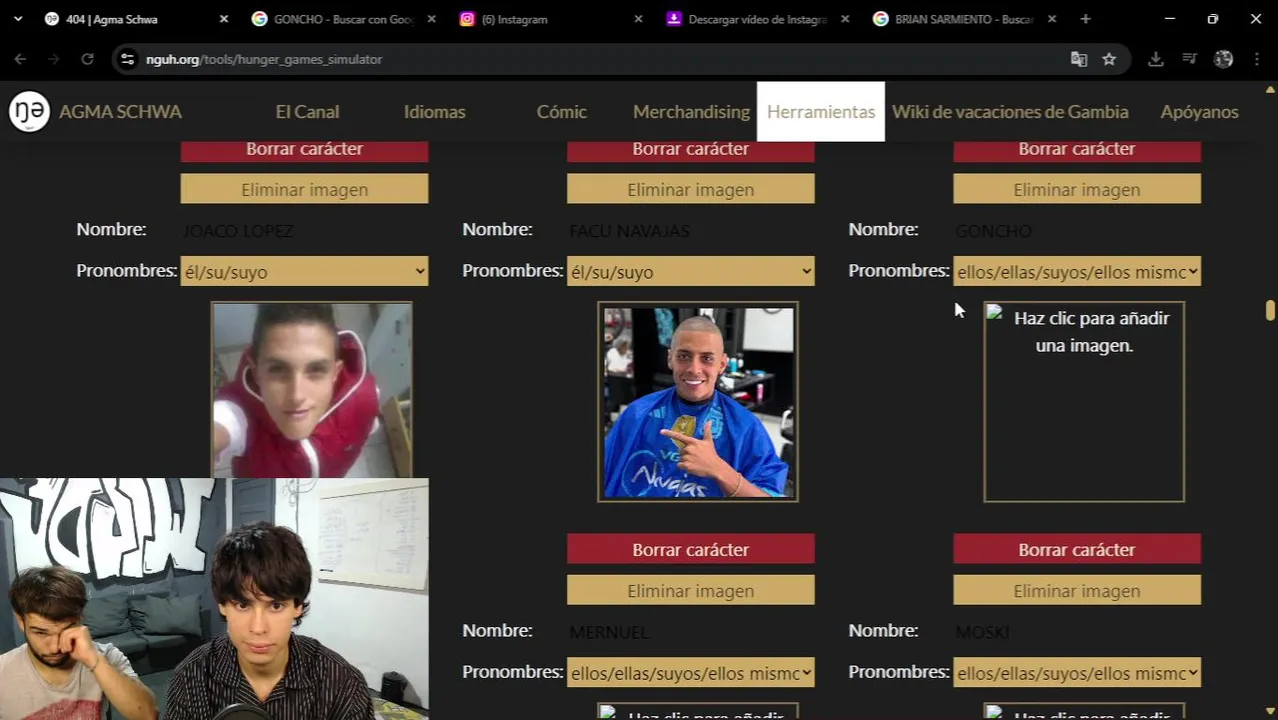Click the MERNUEL name field
This screenshot has height=720, width=1278.
[x=690, y=632]
